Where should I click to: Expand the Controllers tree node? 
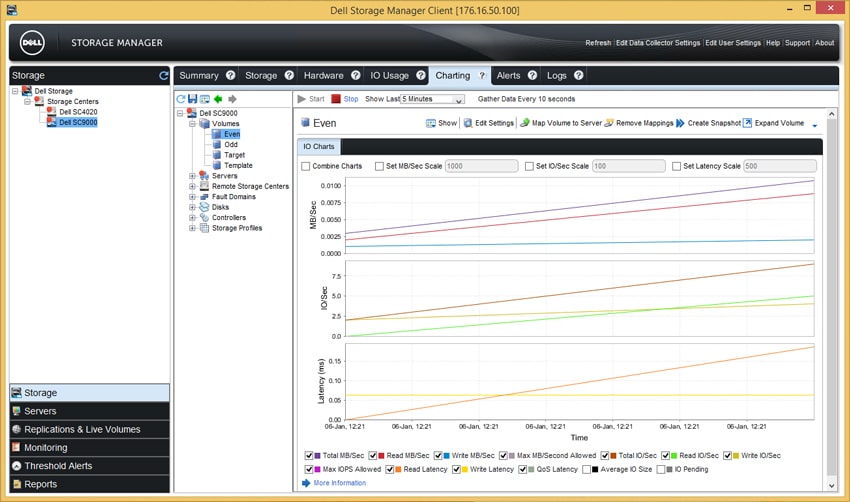coord(192,217)
